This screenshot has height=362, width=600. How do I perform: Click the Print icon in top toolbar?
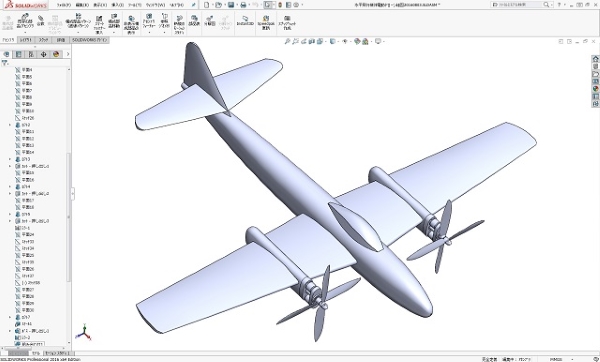point(243,5)
